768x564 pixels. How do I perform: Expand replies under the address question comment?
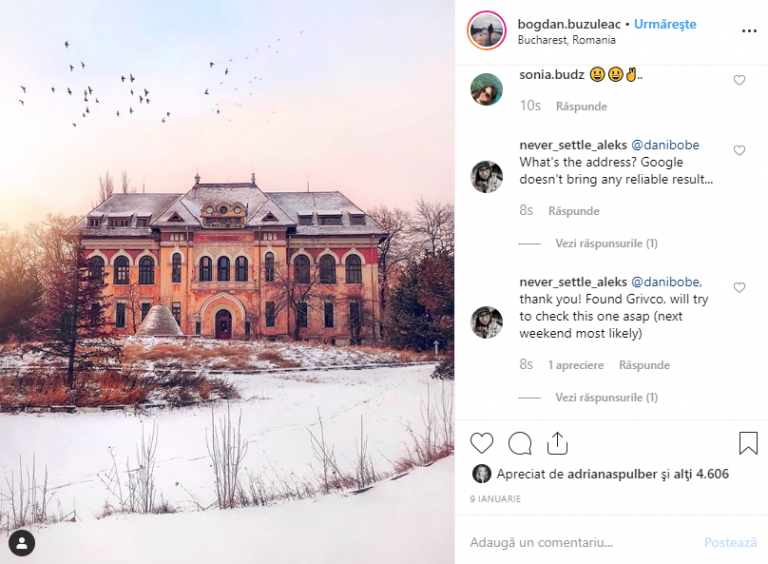[x=606, y=243]
